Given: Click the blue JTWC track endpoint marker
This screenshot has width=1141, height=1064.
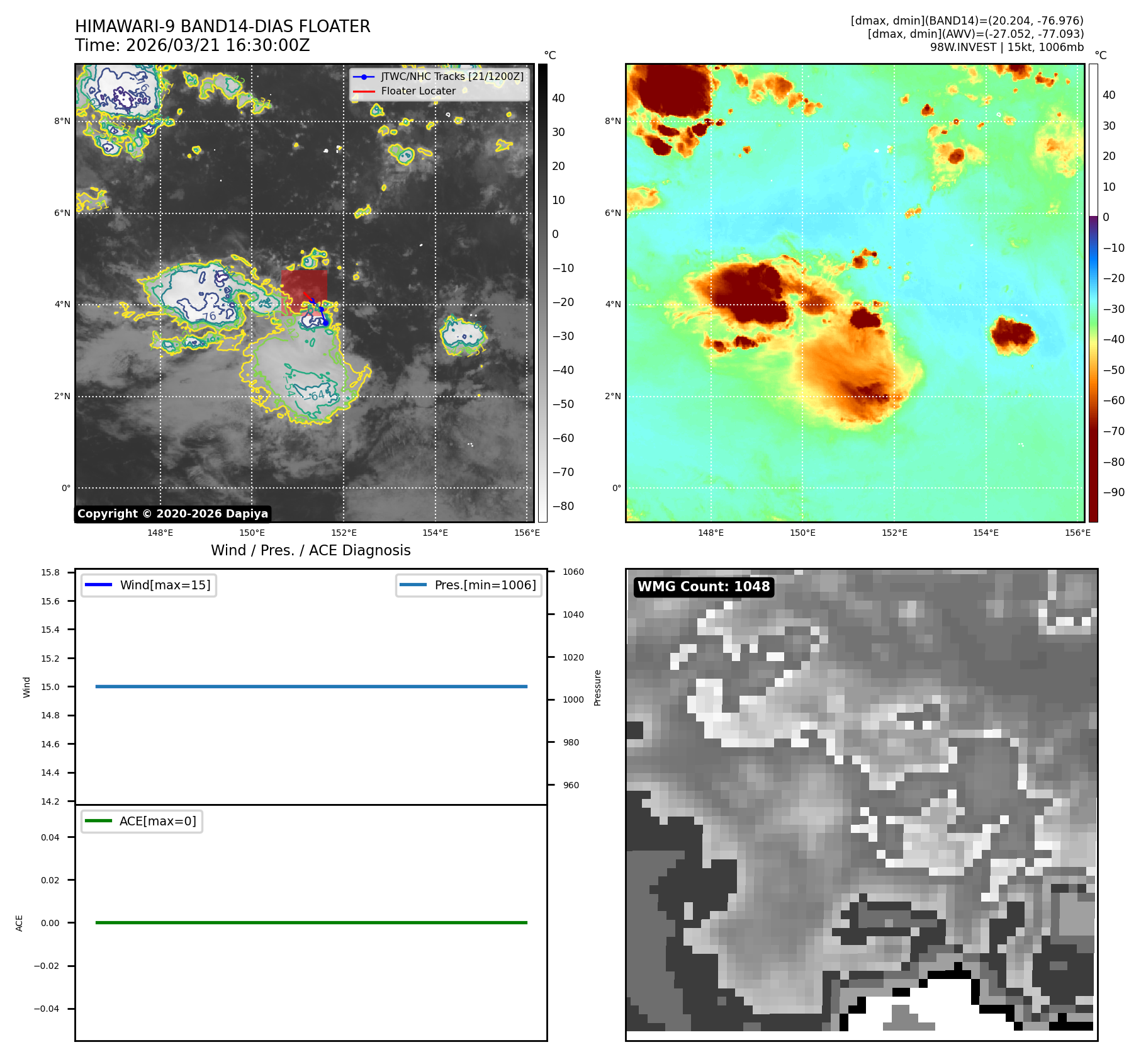Looking at the screenshot, I should [325, 322].
